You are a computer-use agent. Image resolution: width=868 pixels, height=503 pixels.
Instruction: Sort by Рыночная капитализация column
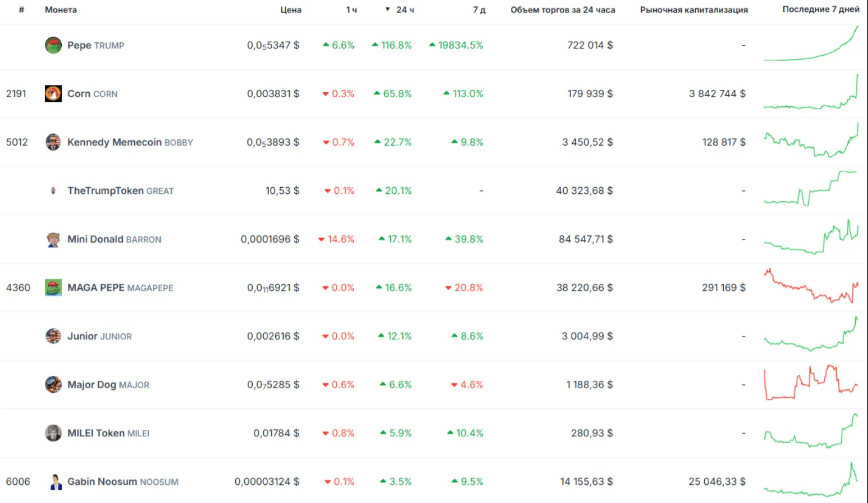click(694, 10)
